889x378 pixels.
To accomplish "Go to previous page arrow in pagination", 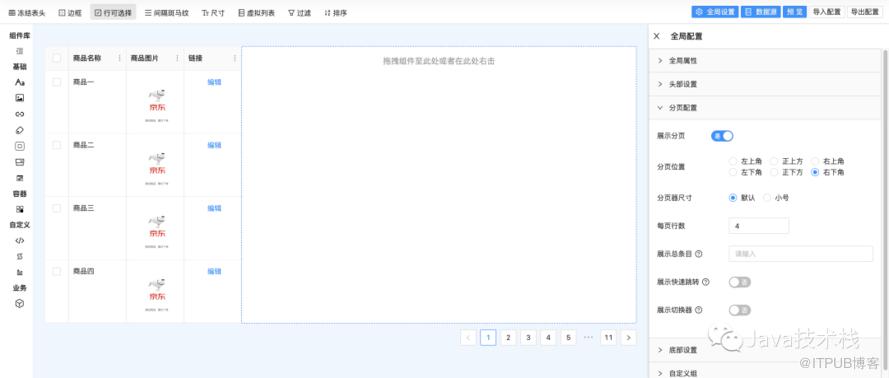I will [x=468, y=338].
